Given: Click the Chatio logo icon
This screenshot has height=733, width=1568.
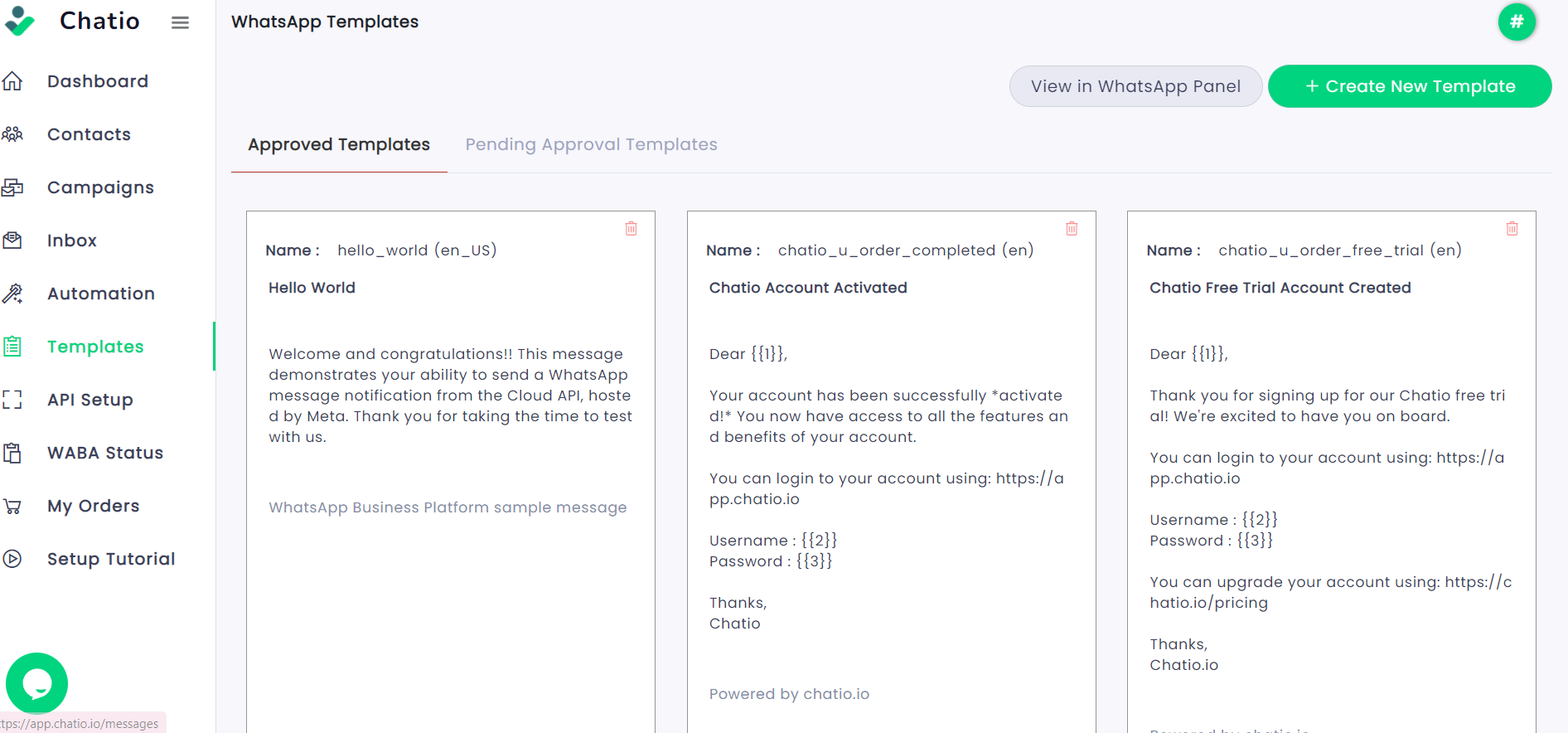Looking at the screenshot, I should click(19, 22).
